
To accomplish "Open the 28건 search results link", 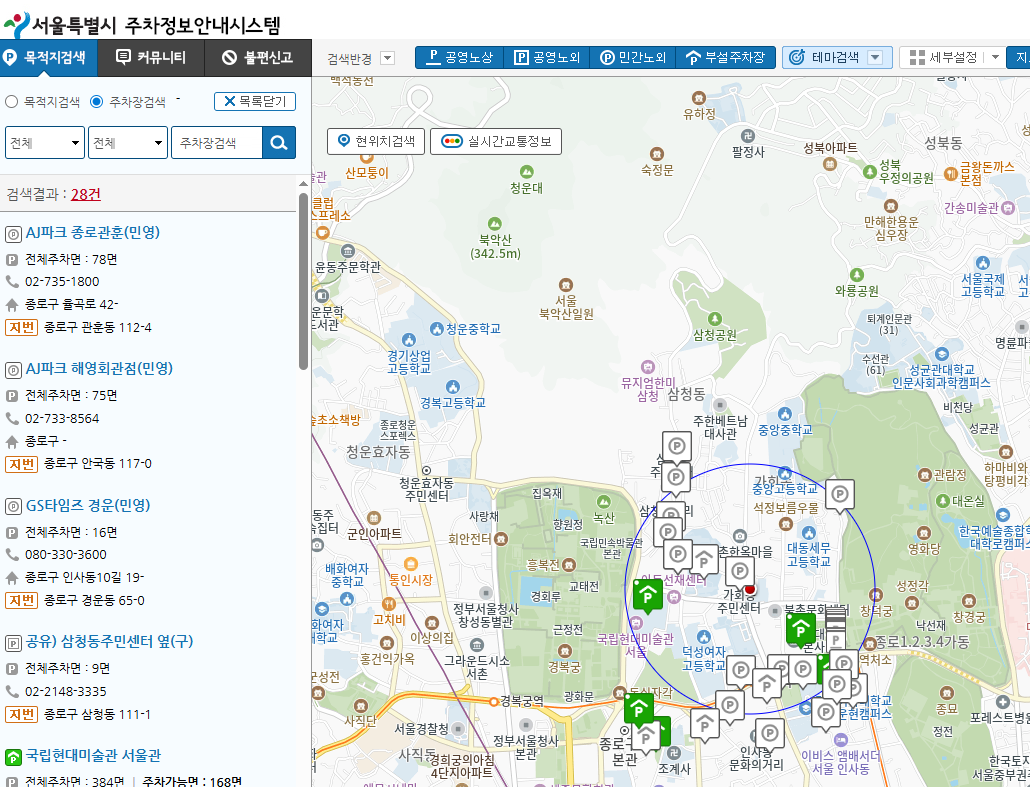I will click(85, 194).
